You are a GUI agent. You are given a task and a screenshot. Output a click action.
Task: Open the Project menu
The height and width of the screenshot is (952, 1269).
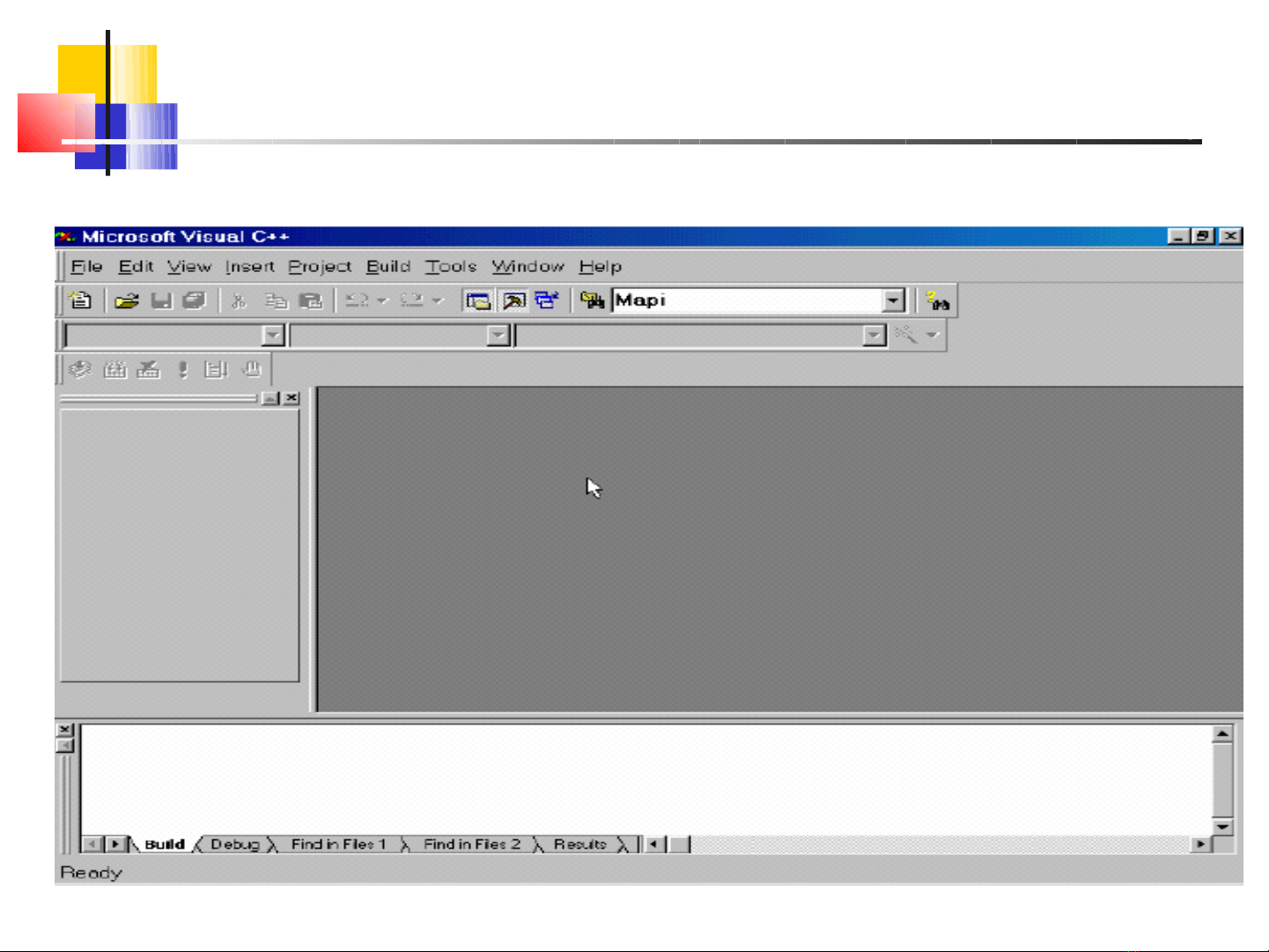pyautogui.click(x=320, y=267)
